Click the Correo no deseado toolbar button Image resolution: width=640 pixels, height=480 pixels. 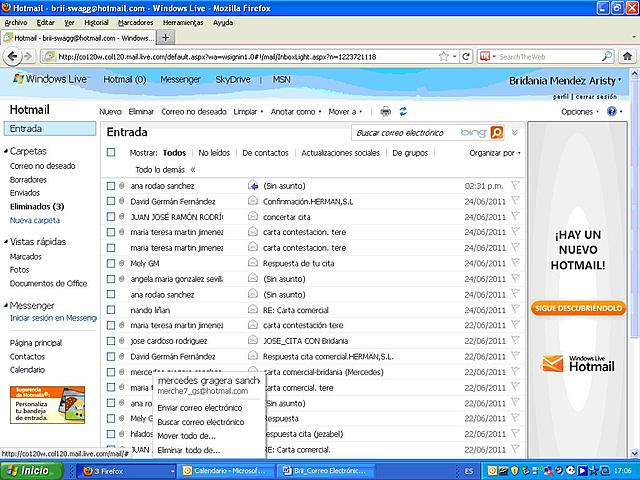[x=193, y=111]
